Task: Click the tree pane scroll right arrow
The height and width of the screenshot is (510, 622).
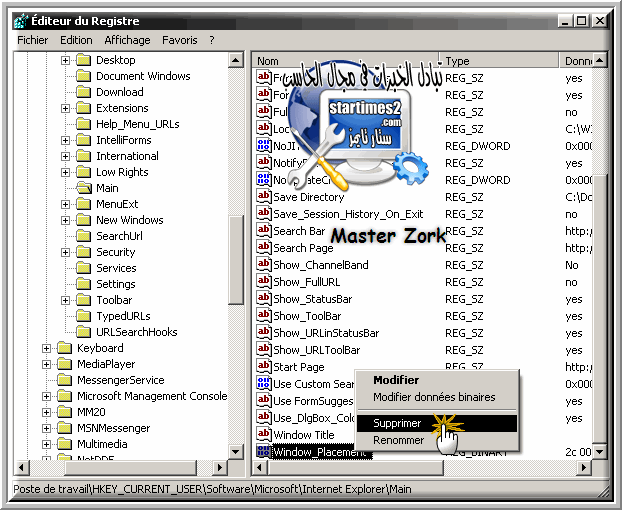Action: (x=220, y=468)
